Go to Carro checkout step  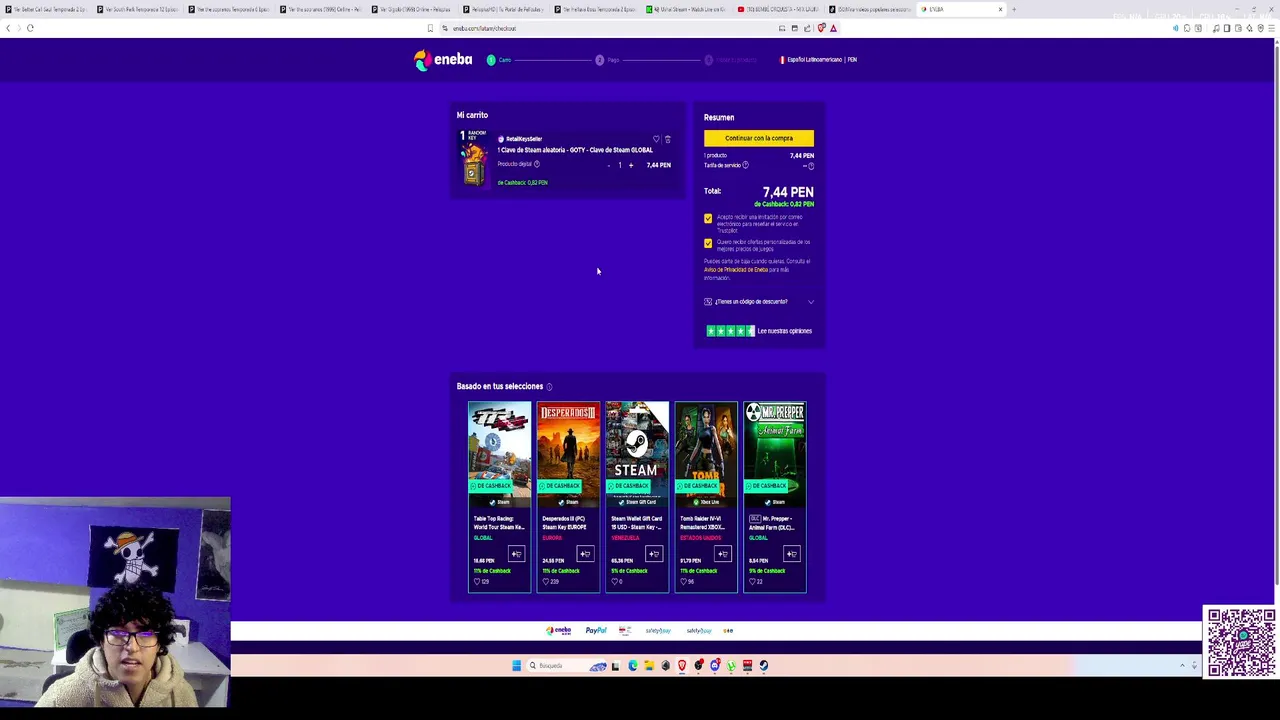499,60
